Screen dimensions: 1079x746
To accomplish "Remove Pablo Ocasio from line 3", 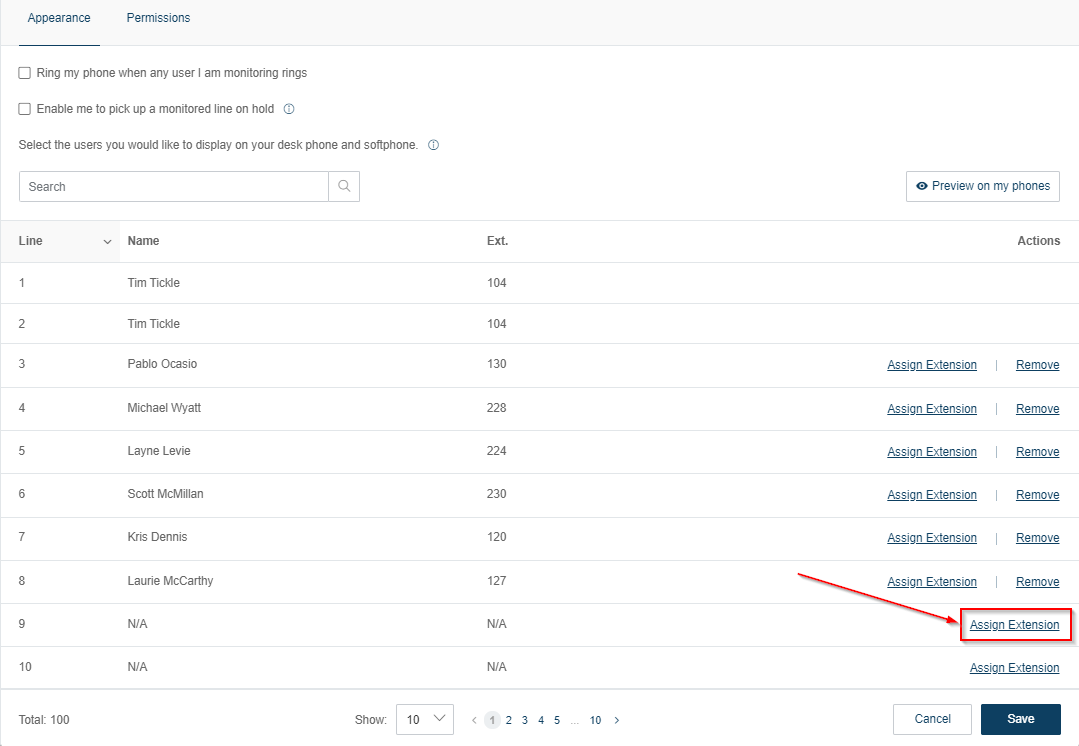I will pos(1037,365).
